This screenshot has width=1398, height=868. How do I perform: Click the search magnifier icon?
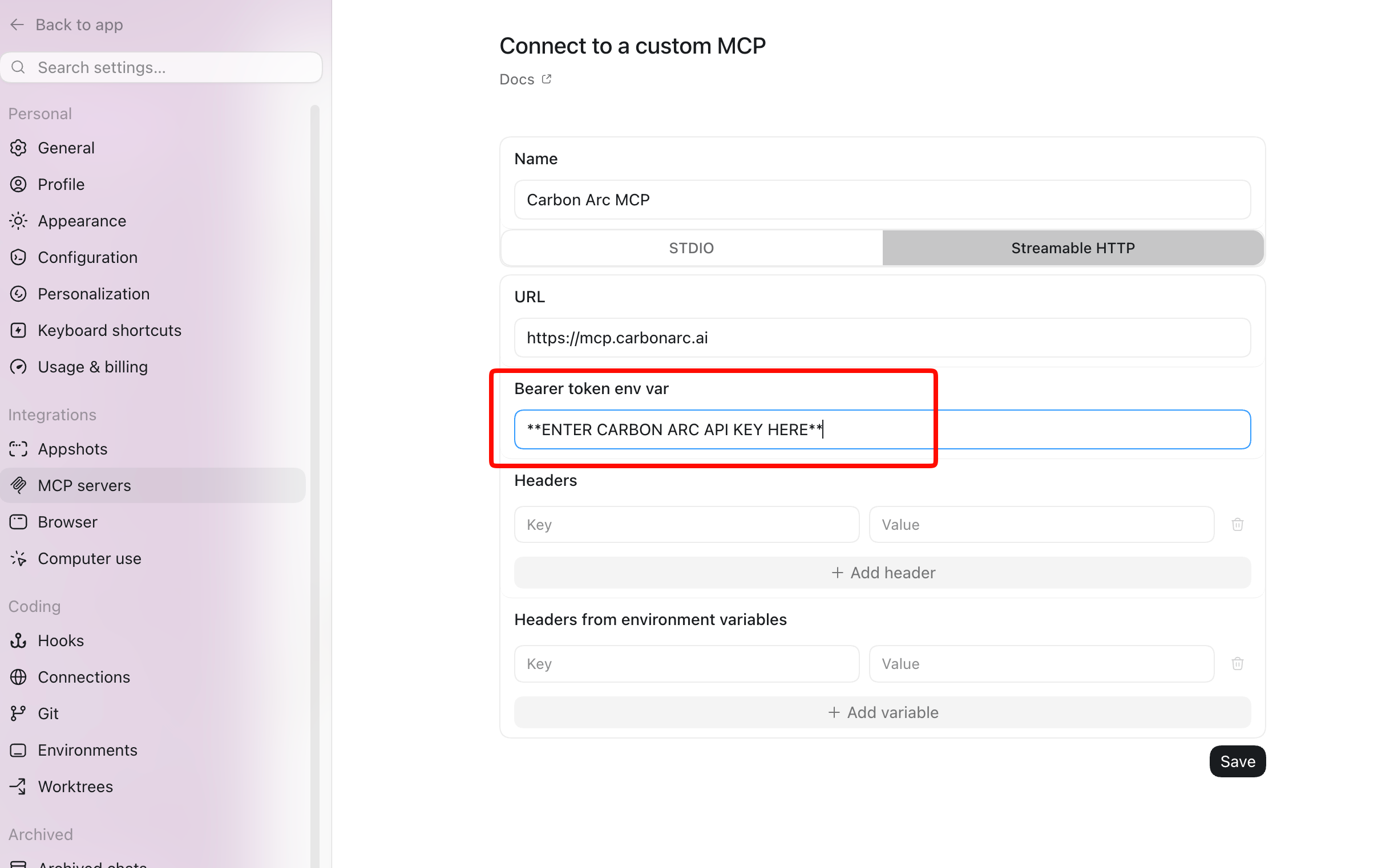tap(18, 67)
